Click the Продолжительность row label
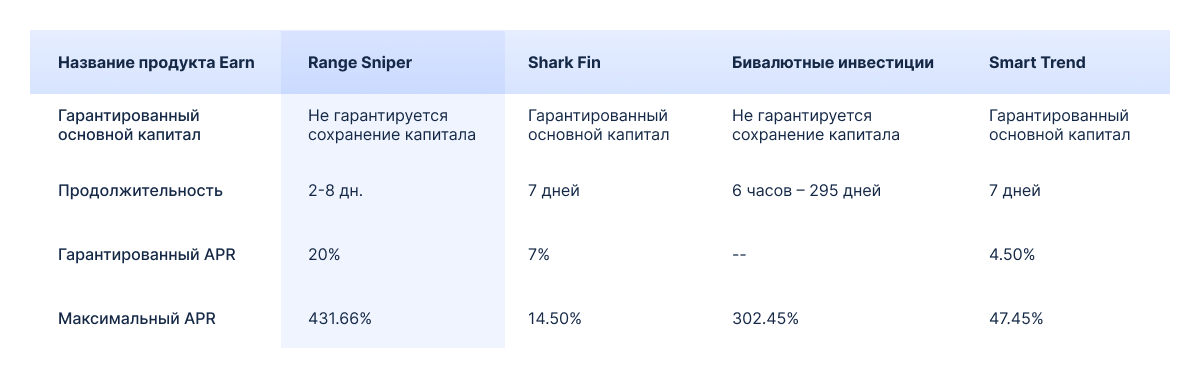The width and height of the screenshot is (1200, 378). point(140,190)
